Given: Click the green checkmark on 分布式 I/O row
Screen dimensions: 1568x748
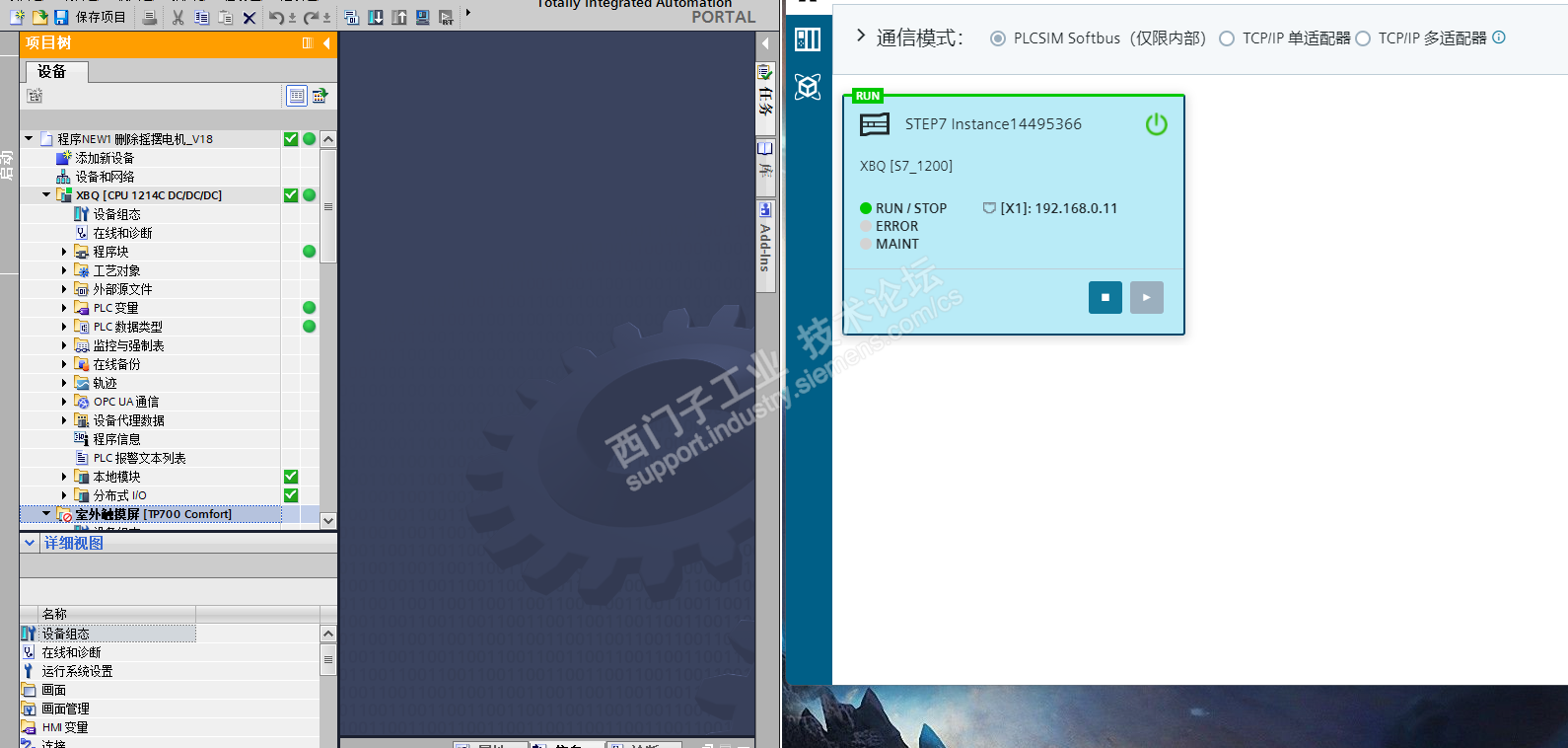Looking at the screenshot, I should [x=291, y=495].
